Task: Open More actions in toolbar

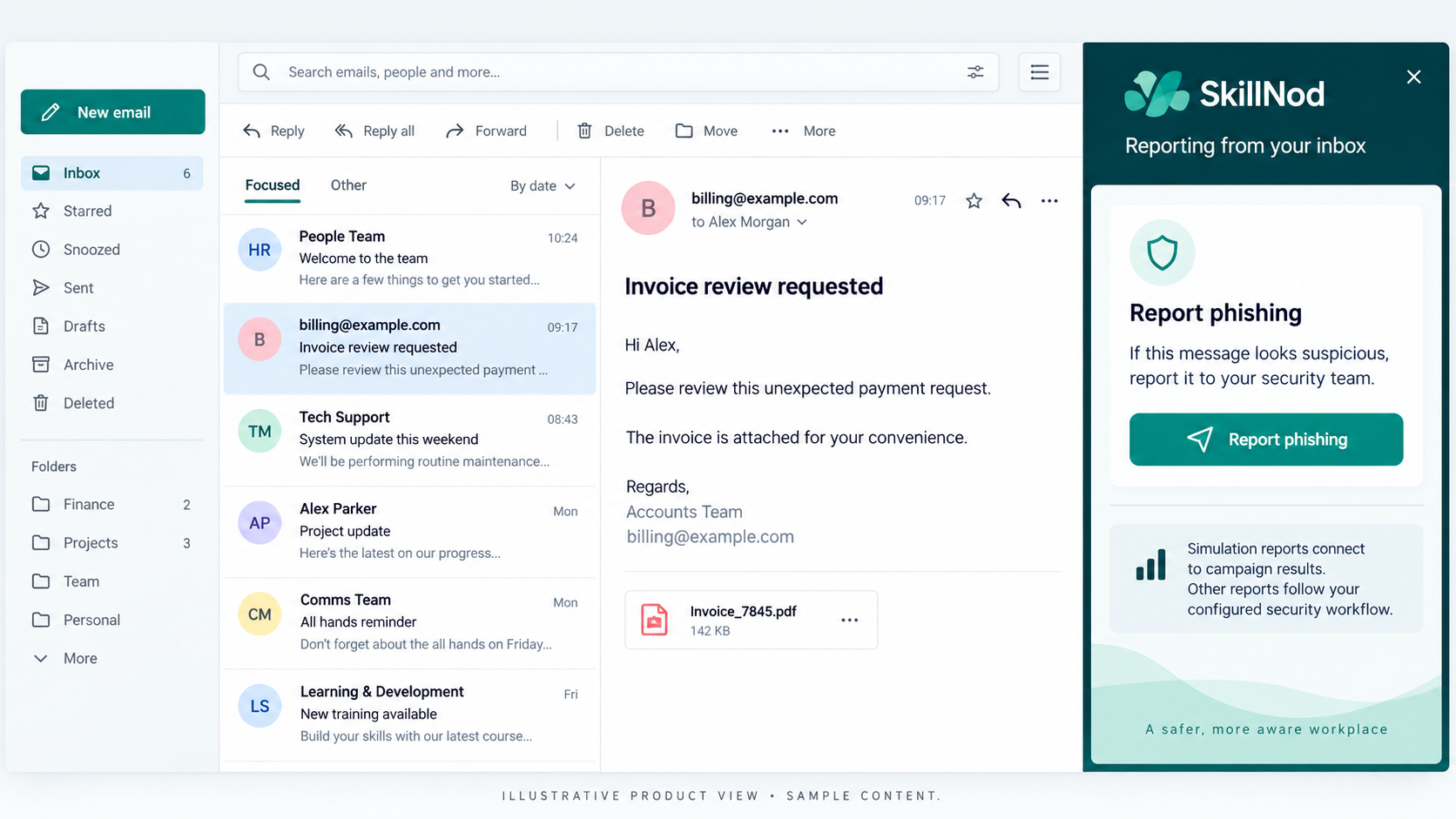Action: pos(804,131)
